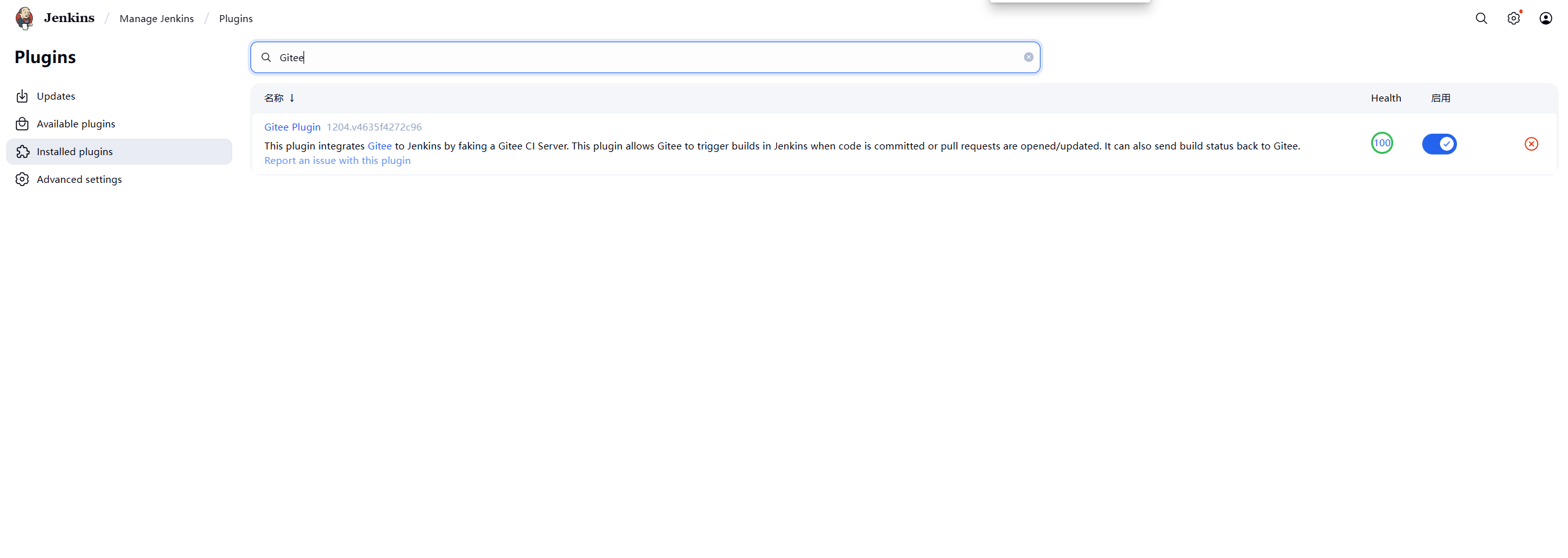Open the Updates section
This screenshot has height=558, width=1568.
tap(119, 96)
